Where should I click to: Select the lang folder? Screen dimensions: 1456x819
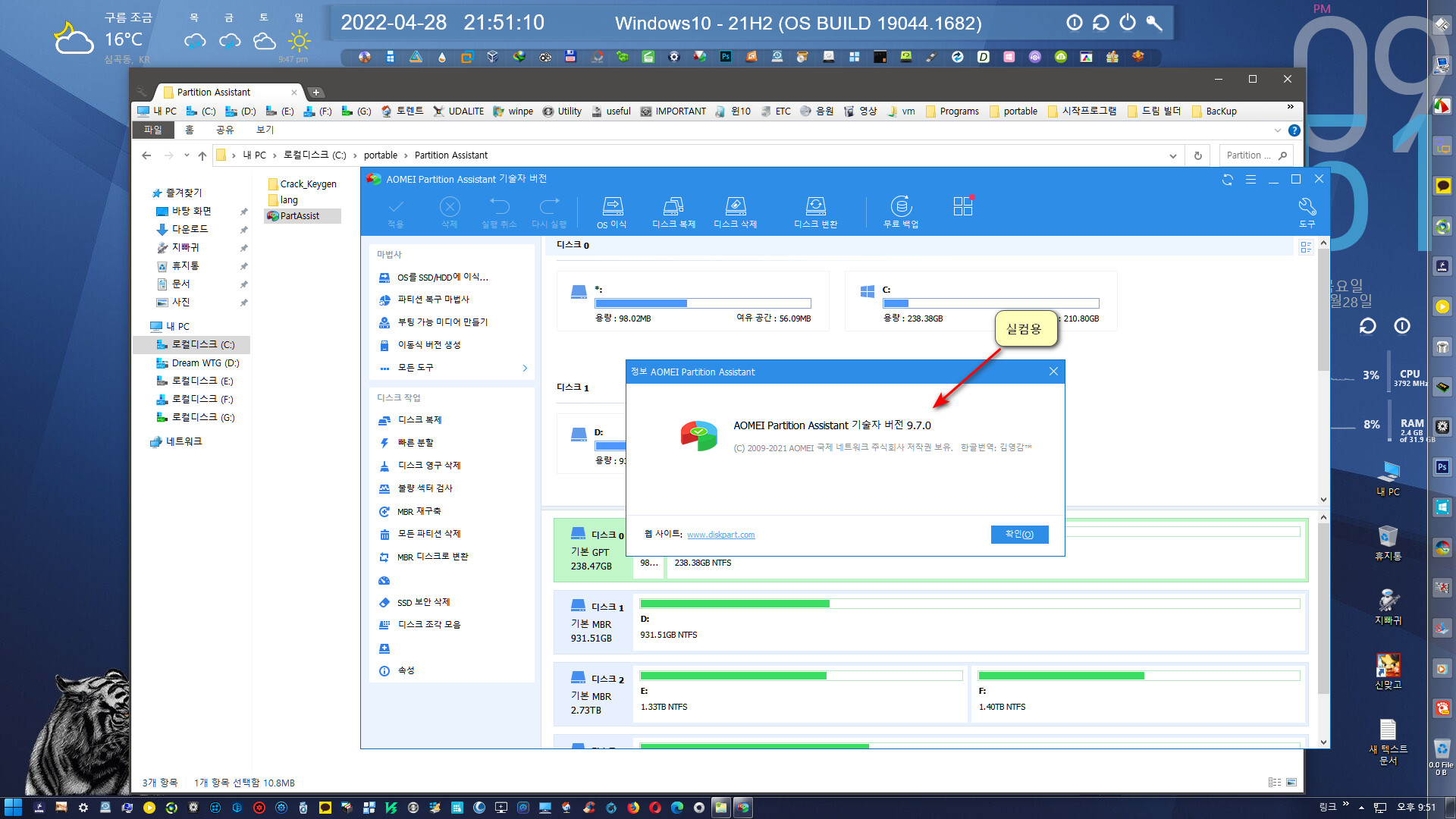coord(282,200)
